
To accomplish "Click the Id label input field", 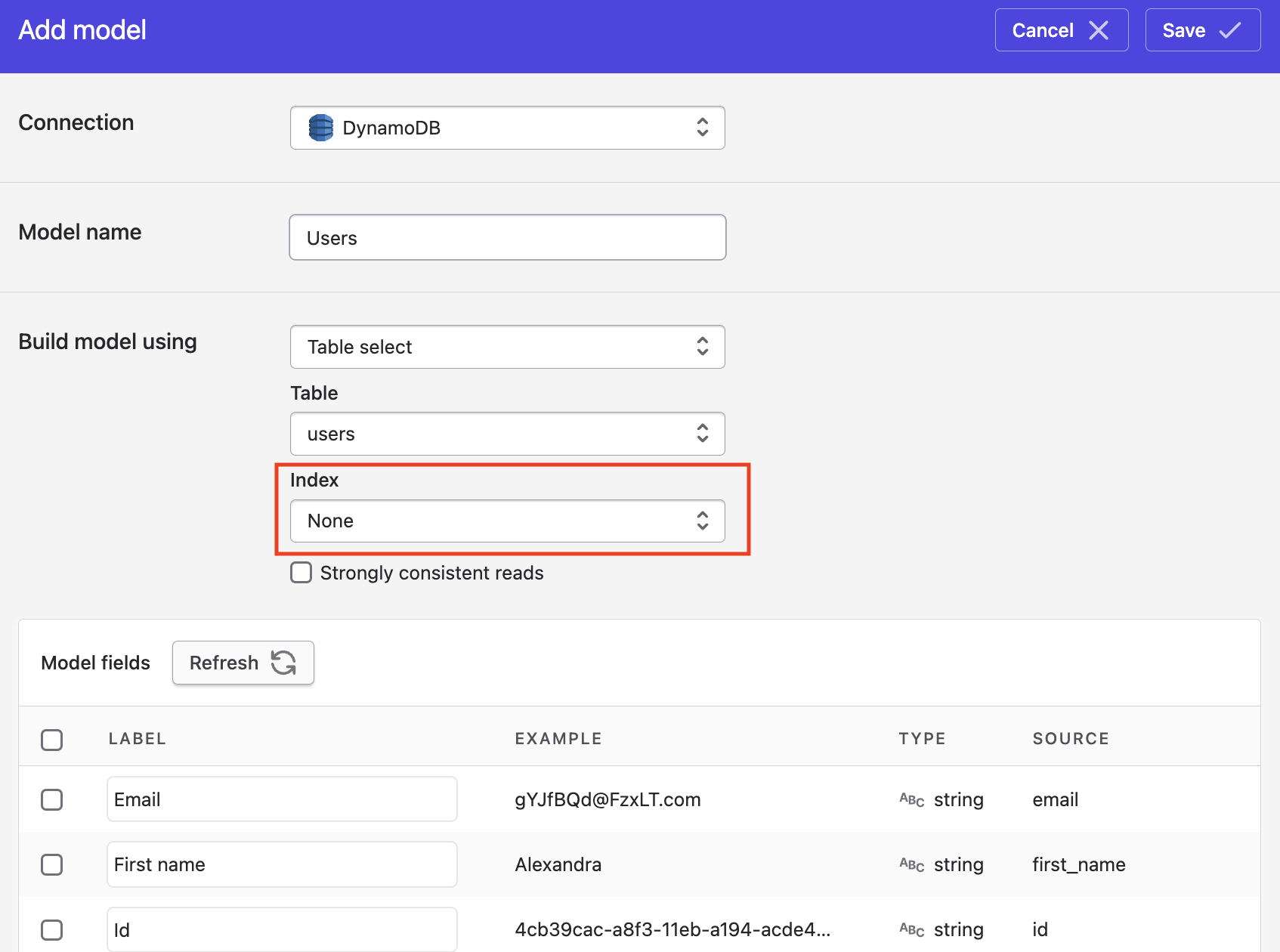I will pyautogui.click(x=282, y=929).
